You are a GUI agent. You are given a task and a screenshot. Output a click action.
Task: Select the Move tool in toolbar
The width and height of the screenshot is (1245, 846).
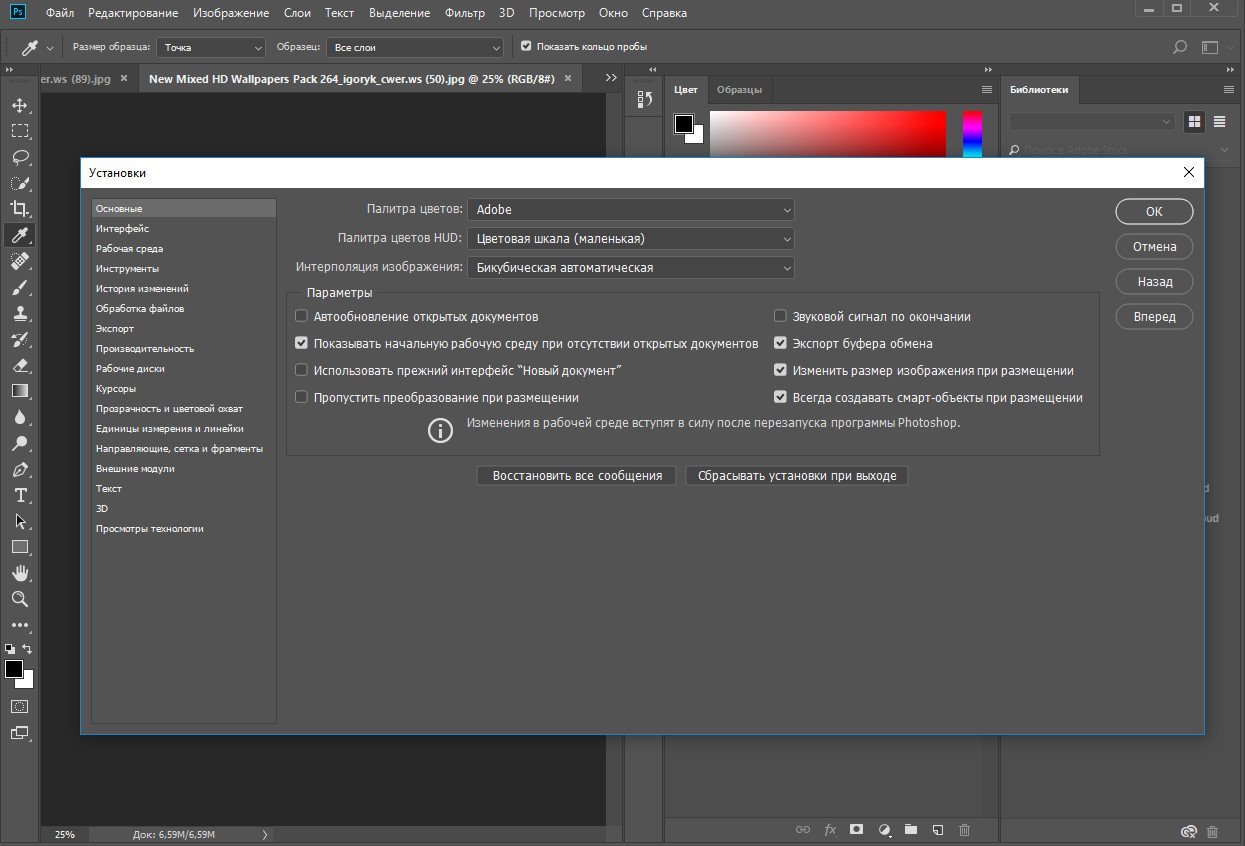[19, 105]
